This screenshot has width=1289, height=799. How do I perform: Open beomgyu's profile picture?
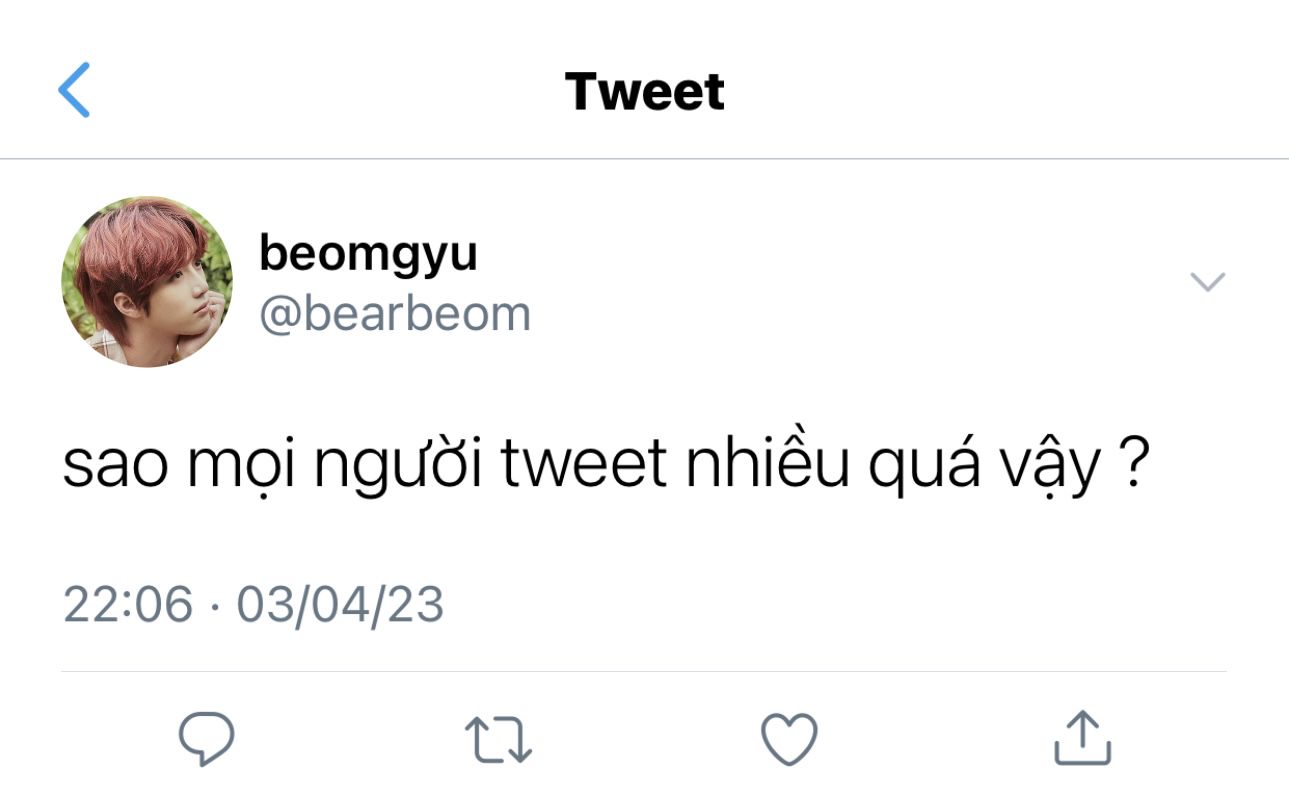coord(147,282)
